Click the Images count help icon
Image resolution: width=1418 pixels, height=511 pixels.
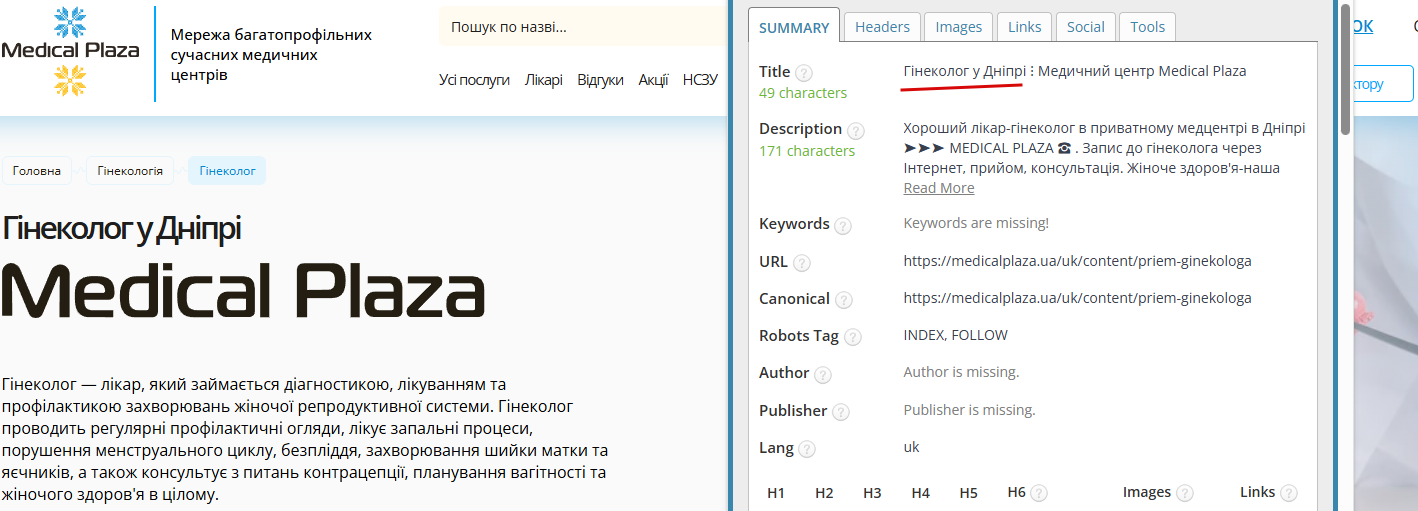[x=1184, y=493]
